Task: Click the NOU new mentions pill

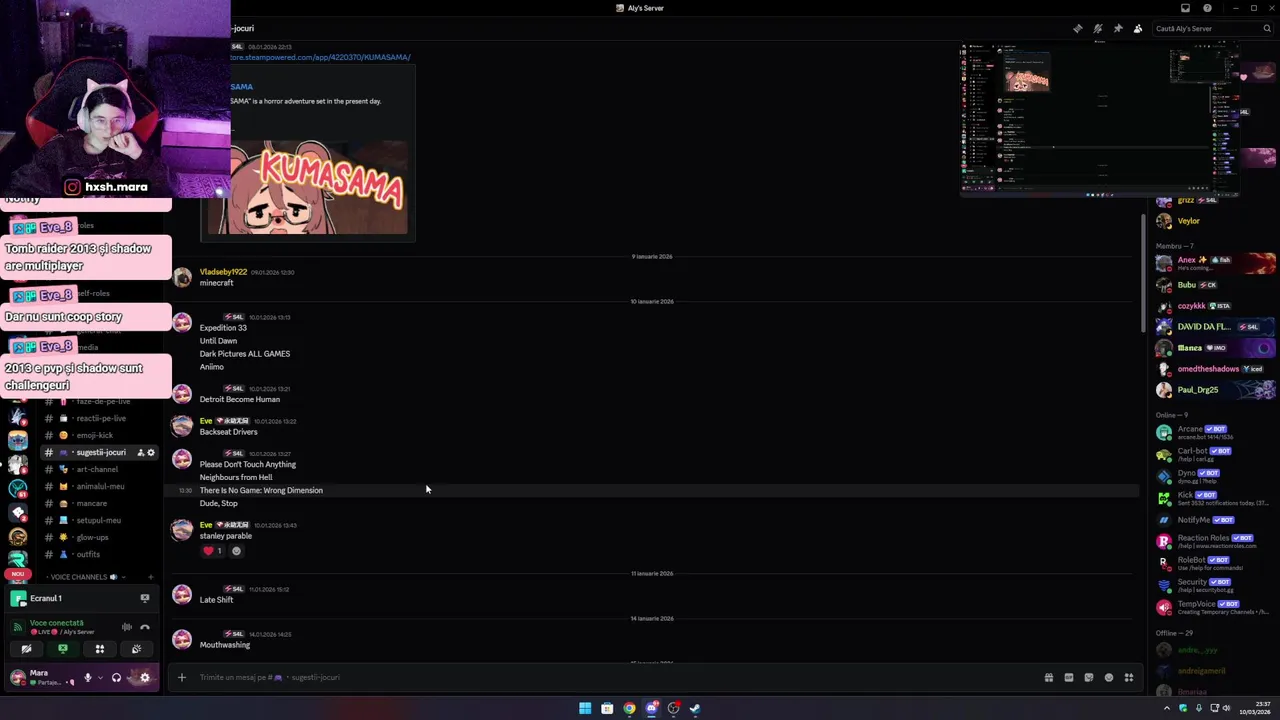Action: (x=17, y=574)
